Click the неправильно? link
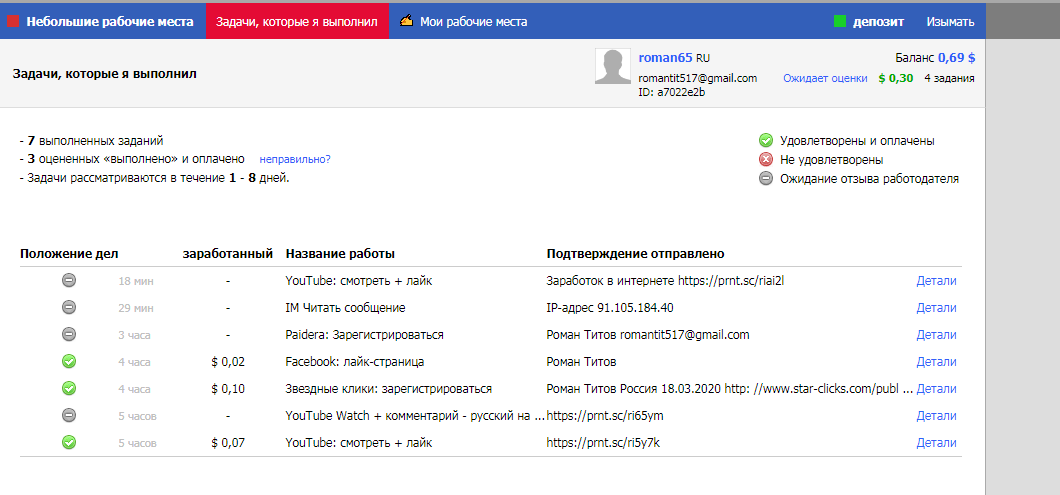The image size is (1060, 495). click(x=295, y=160)
